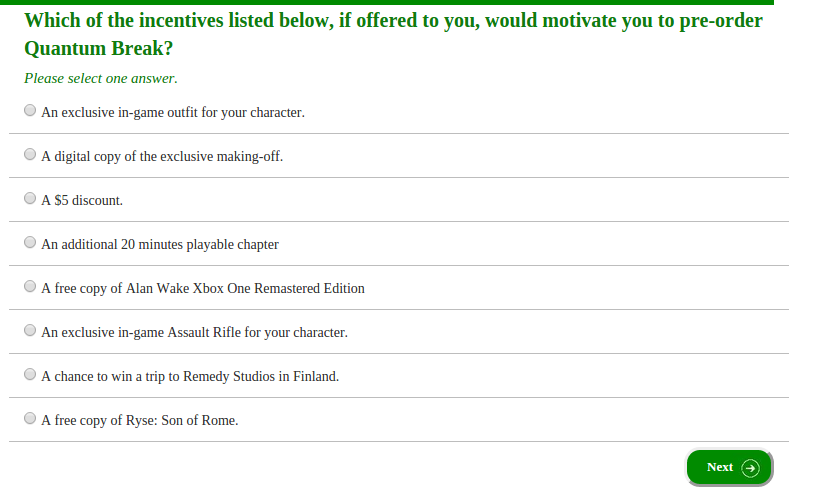Pick the additional 20 minutes chapter radio
Viewport: 822px width, 502px height.
pos(30,242)
